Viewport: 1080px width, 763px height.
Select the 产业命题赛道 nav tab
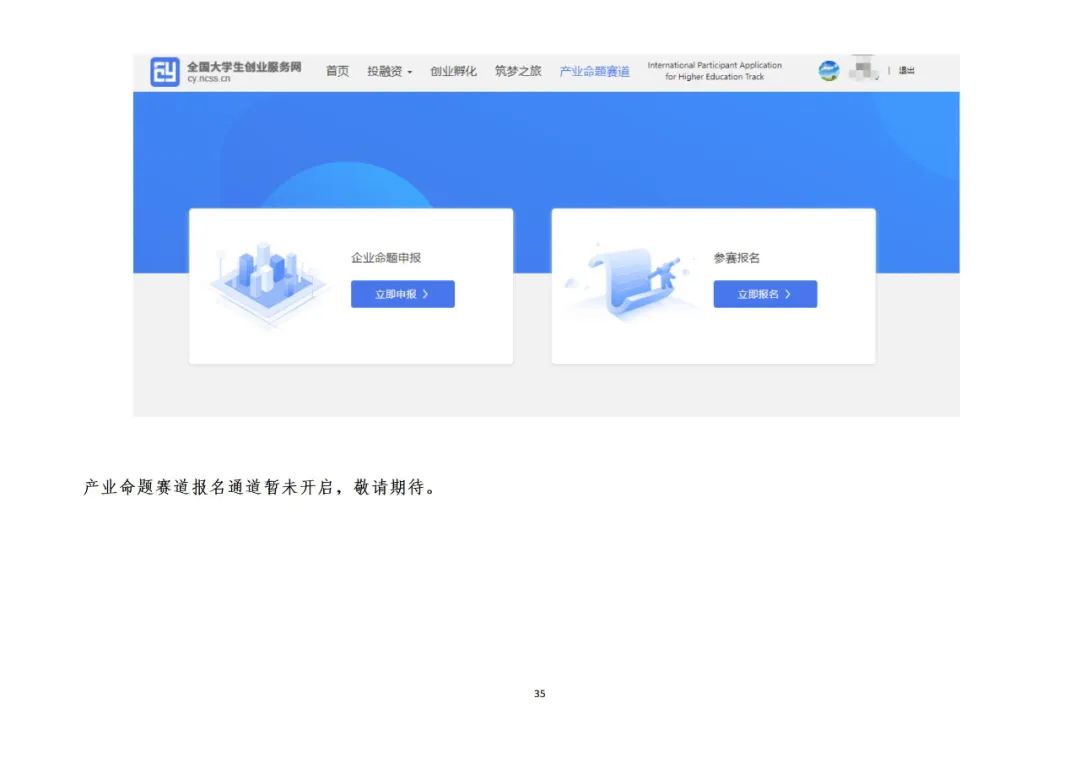coord(594,72)
